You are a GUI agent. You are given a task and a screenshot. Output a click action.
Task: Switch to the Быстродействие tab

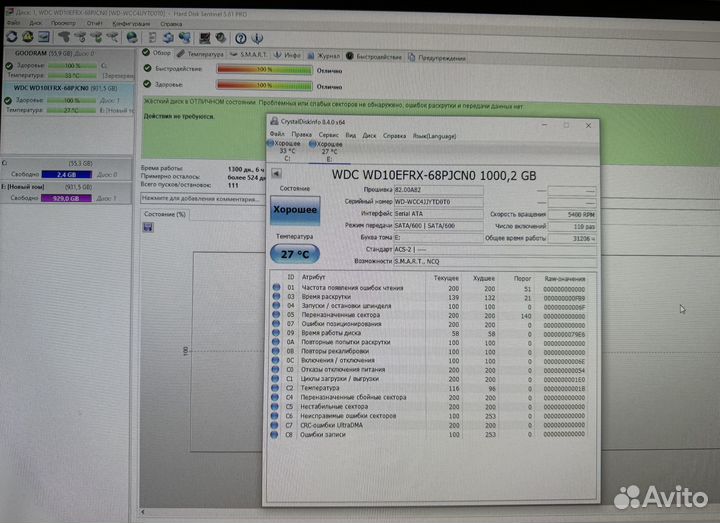pyautogui.click(x=374, y=56)
